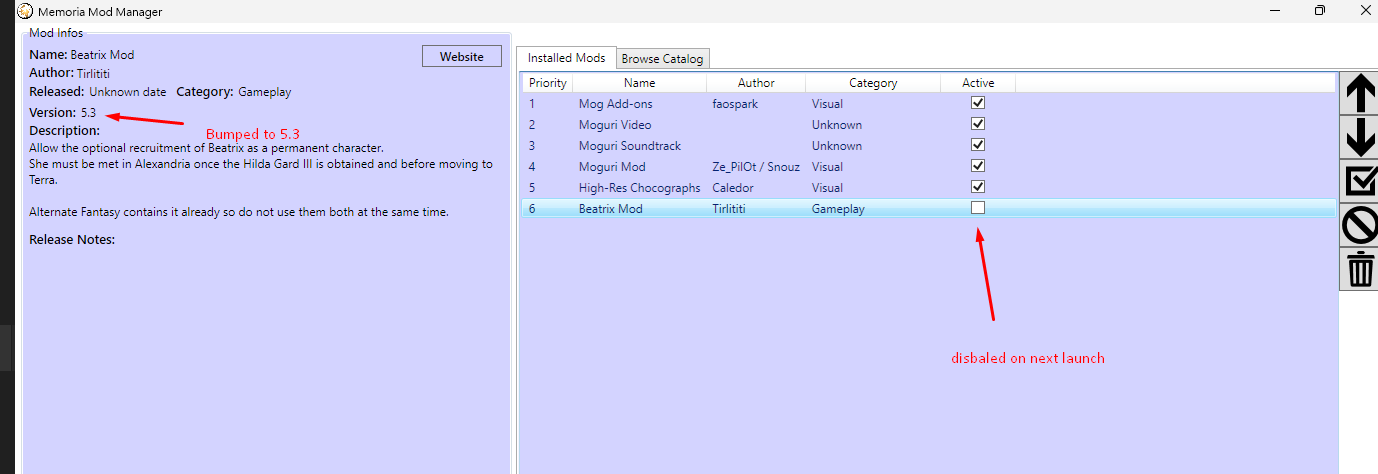Disable the Moguri Mod Active checkbox

point(978,166)
